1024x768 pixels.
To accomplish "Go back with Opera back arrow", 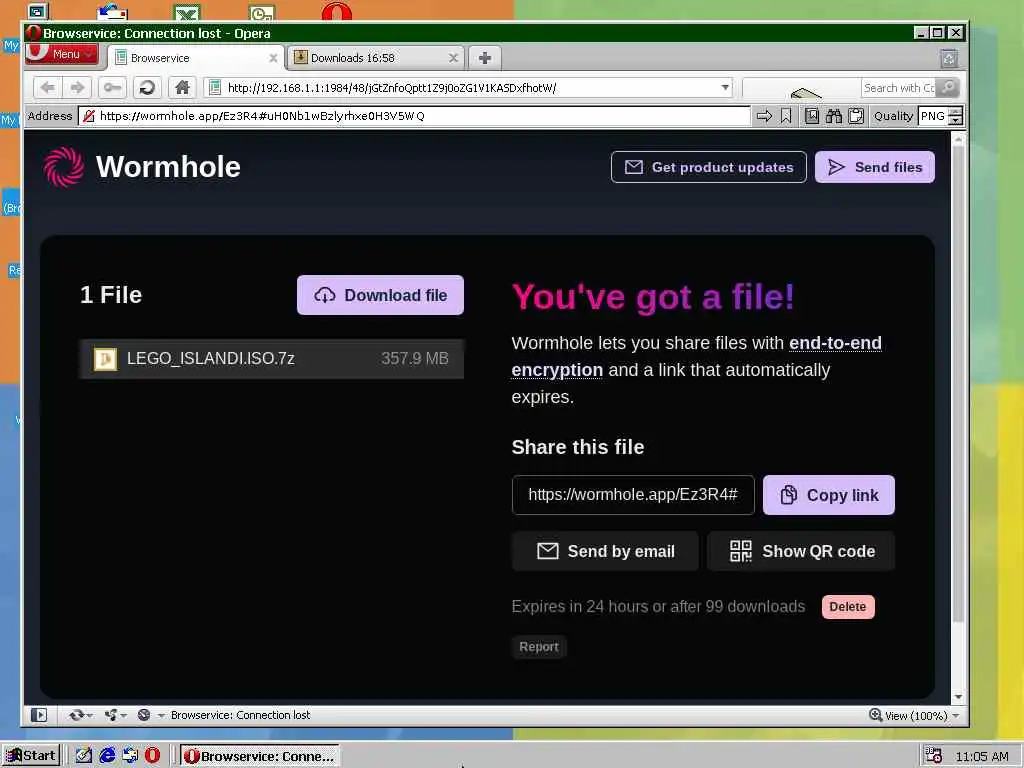I will (47, 88).
